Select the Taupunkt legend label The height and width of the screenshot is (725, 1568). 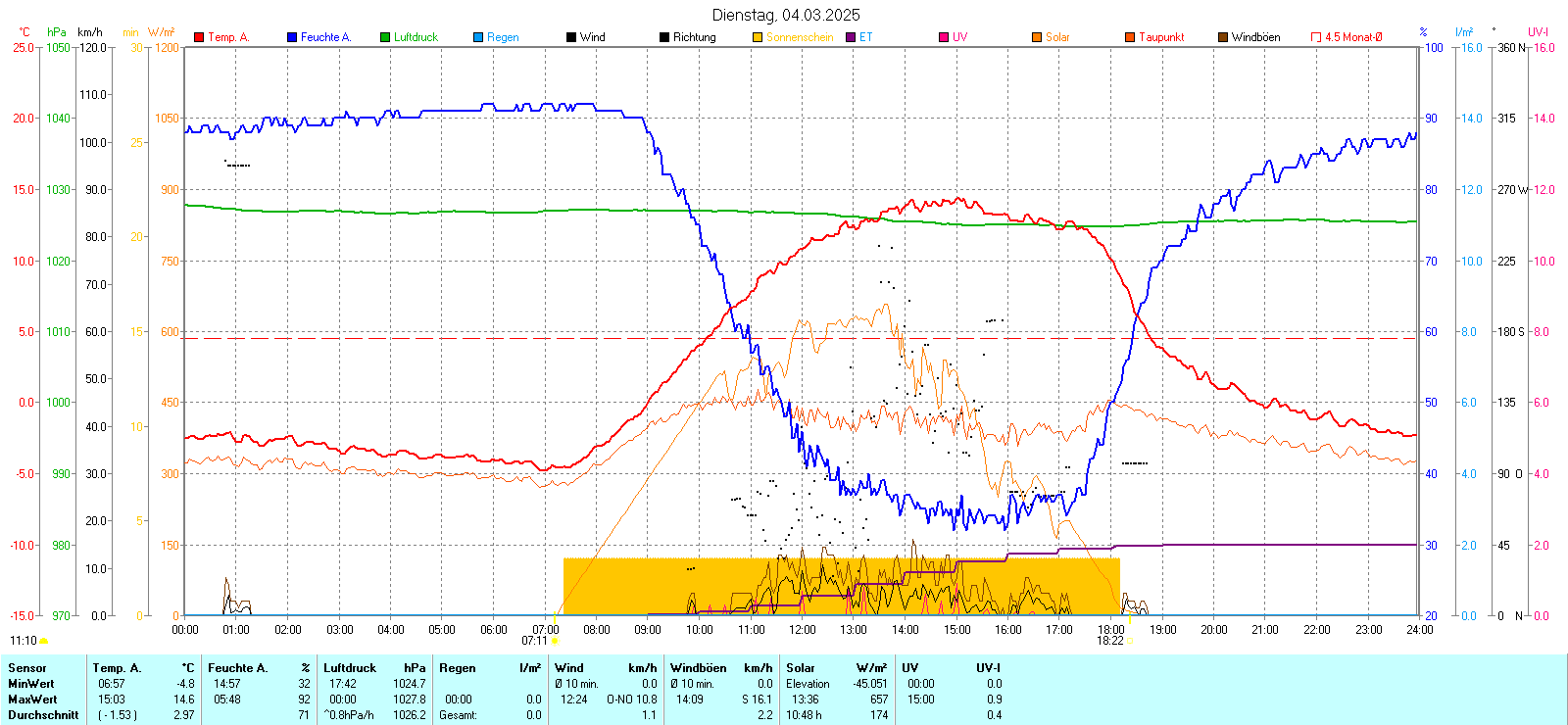1161,37
